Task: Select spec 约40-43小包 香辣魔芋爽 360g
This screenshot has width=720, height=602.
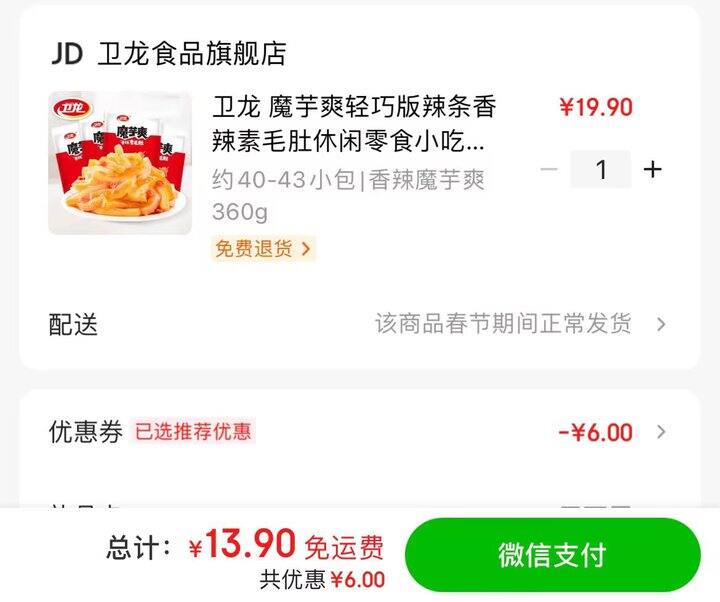Action: pyautogui.click(x=348, y=195)
